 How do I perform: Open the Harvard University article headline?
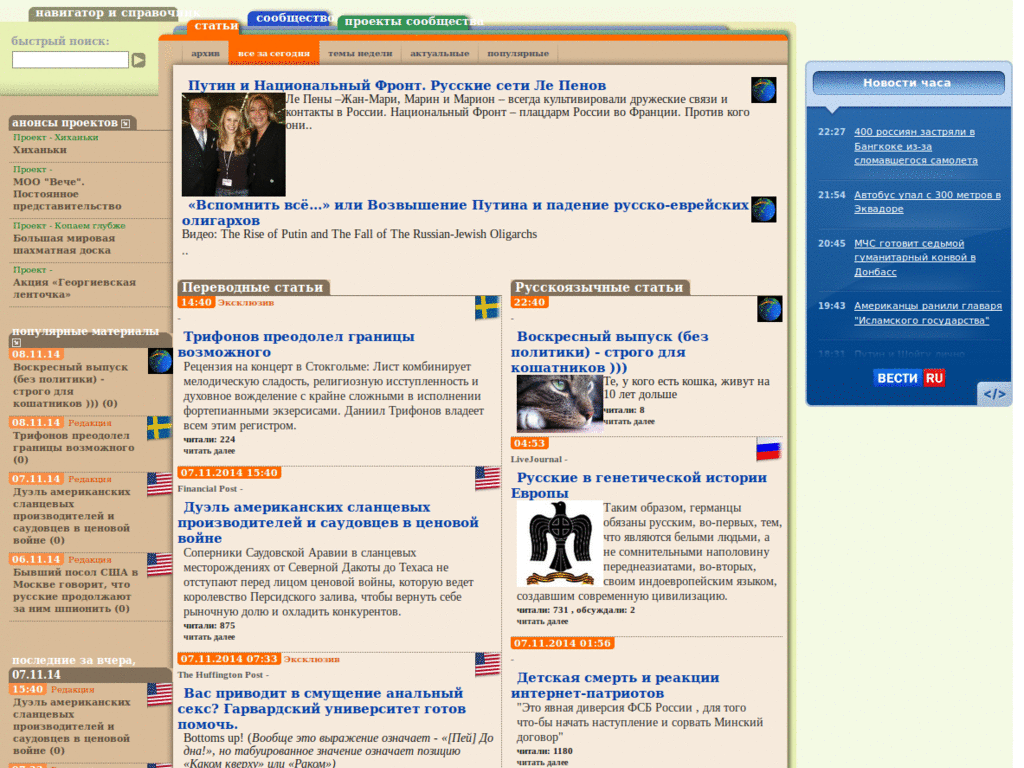click(323, 709)
